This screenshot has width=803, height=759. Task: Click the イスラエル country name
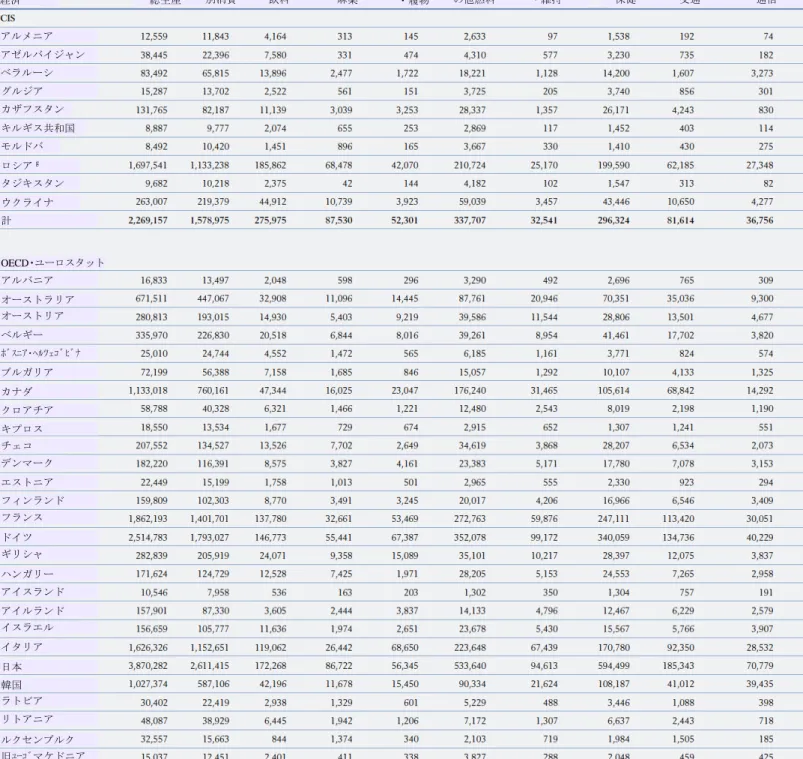tap(27, 628)
